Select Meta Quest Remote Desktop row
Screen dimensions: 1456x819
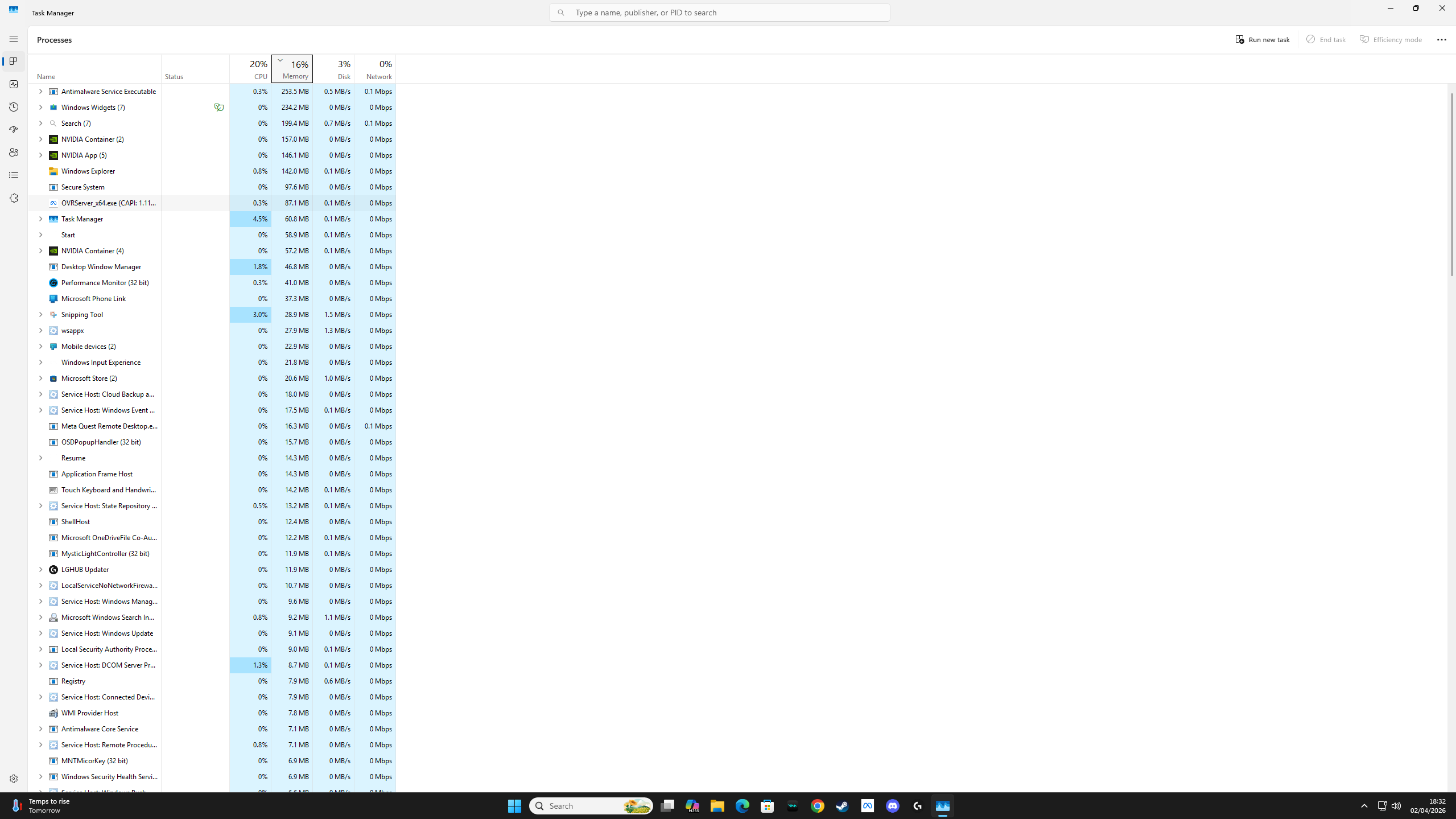tap(212, 426)
